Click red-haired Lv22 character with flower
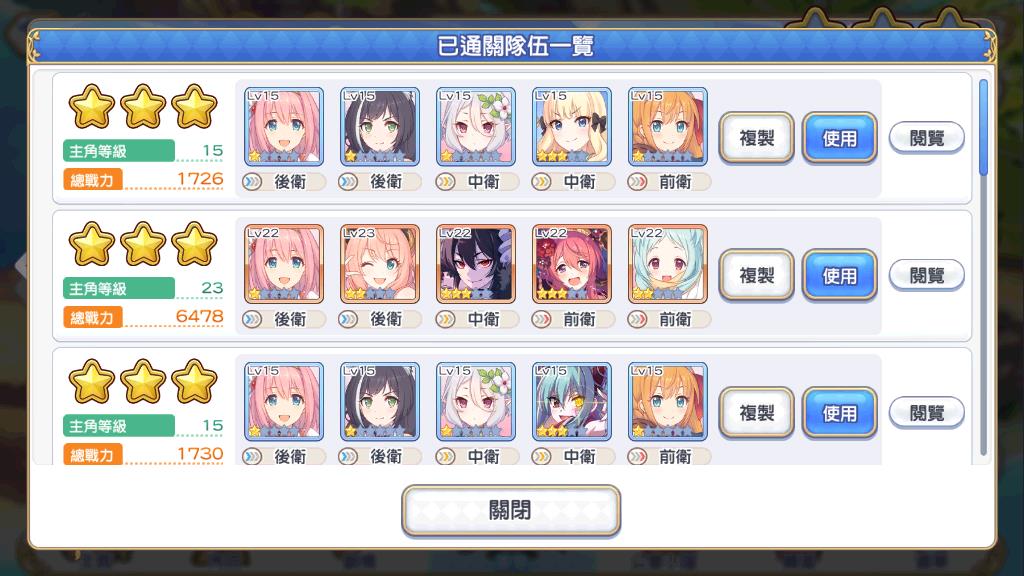 571,264
